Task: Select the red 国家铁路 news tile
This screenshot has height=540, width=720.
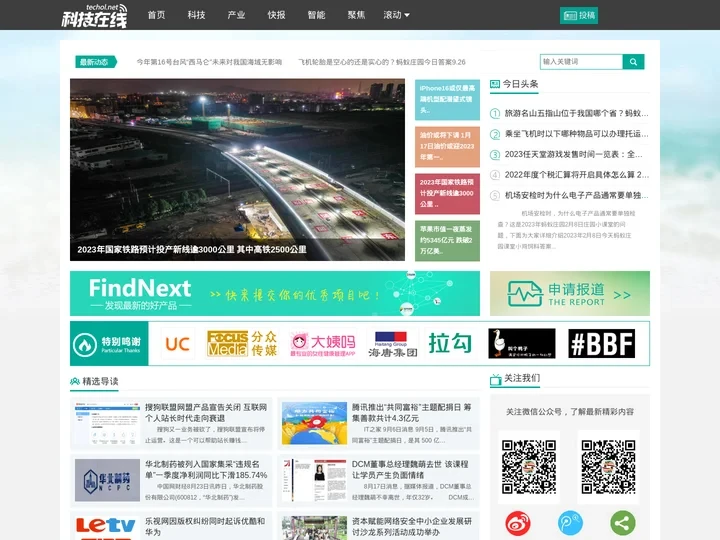Action: click(x=447, y=193)
